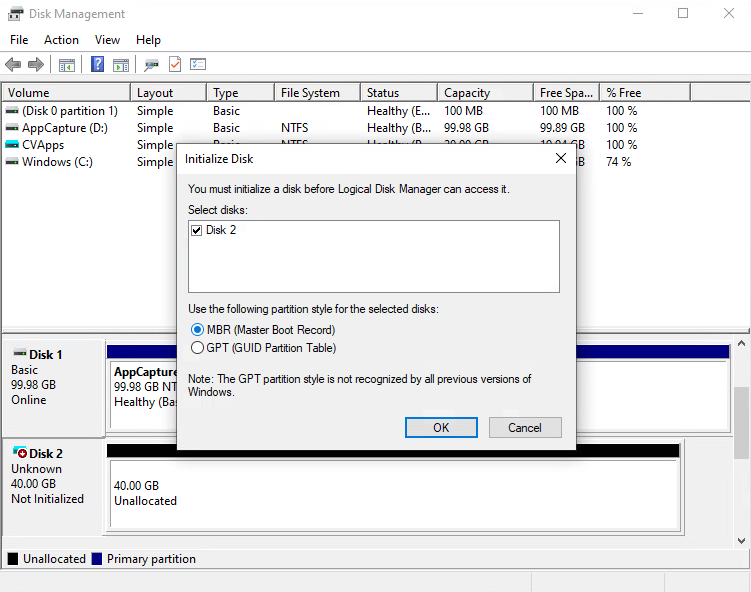751x592 pixels.
Task: Click Basic type cell for AppCapture row
Action: (x=227, y=128)
